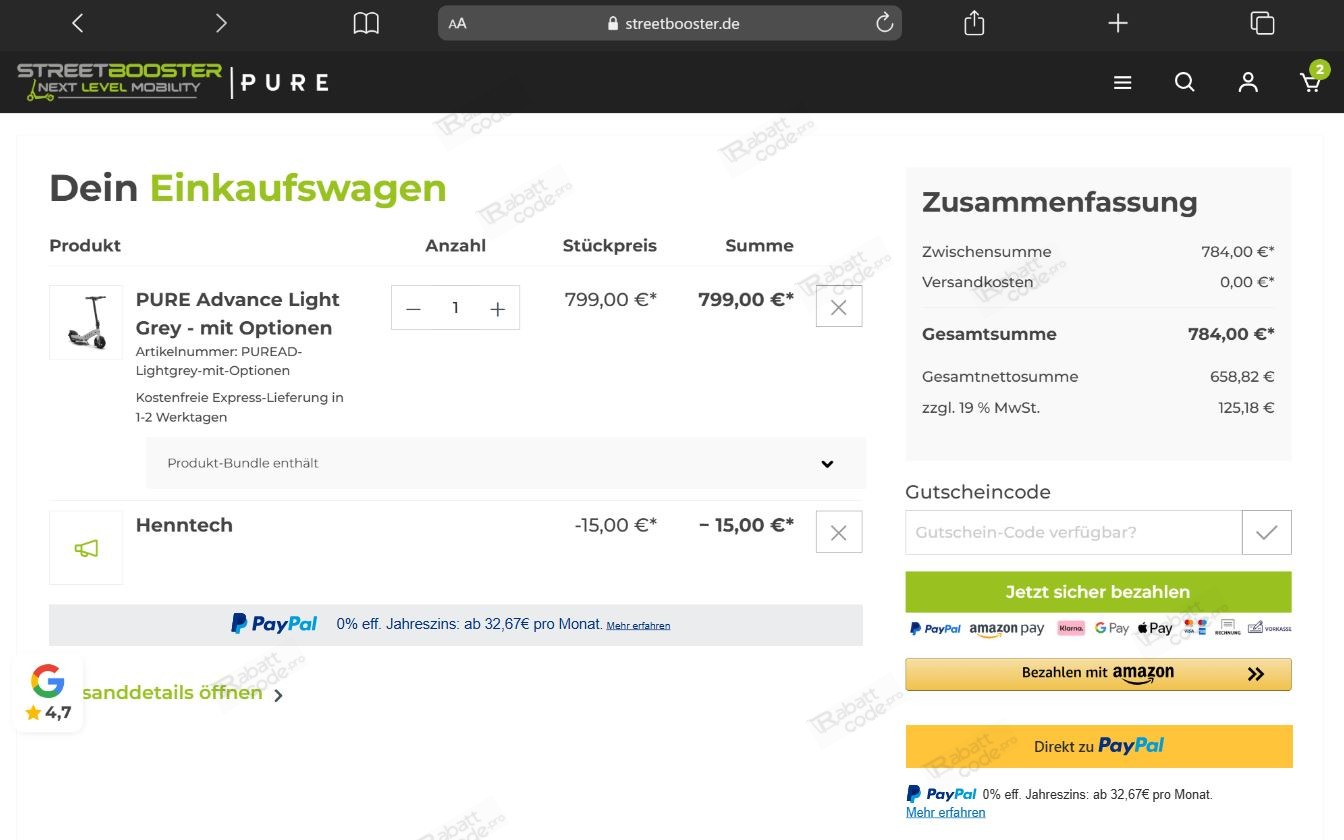Click the MwSt. value 125,18 €
Image resolution: width=1344 pixels, height=840 pixels.
pyautogui.click(x=1246, y=408)
